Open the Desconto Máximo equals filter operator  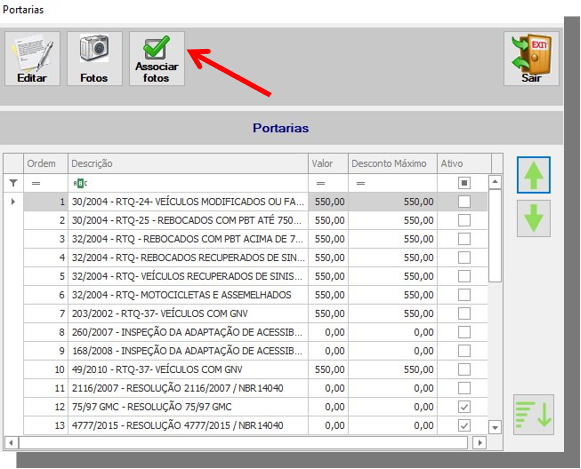(361, 183)
